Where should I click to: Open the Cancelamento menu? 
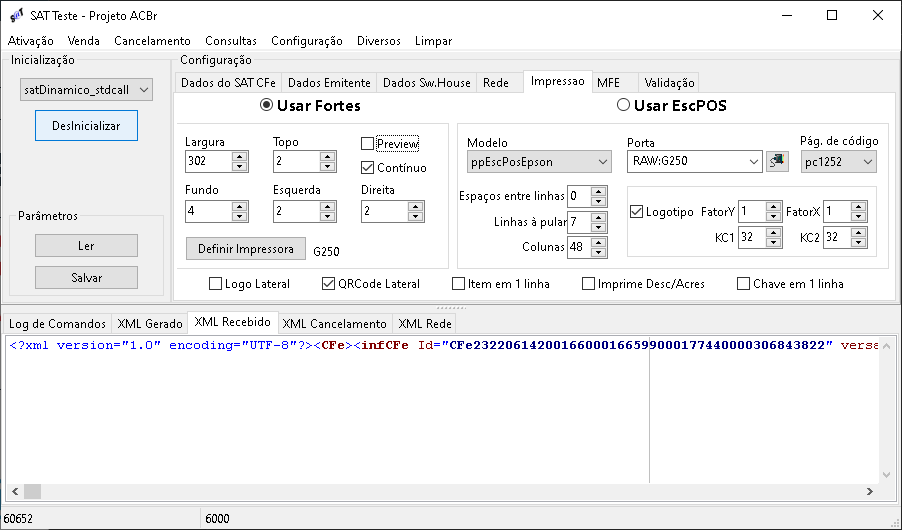click(152, 41)
